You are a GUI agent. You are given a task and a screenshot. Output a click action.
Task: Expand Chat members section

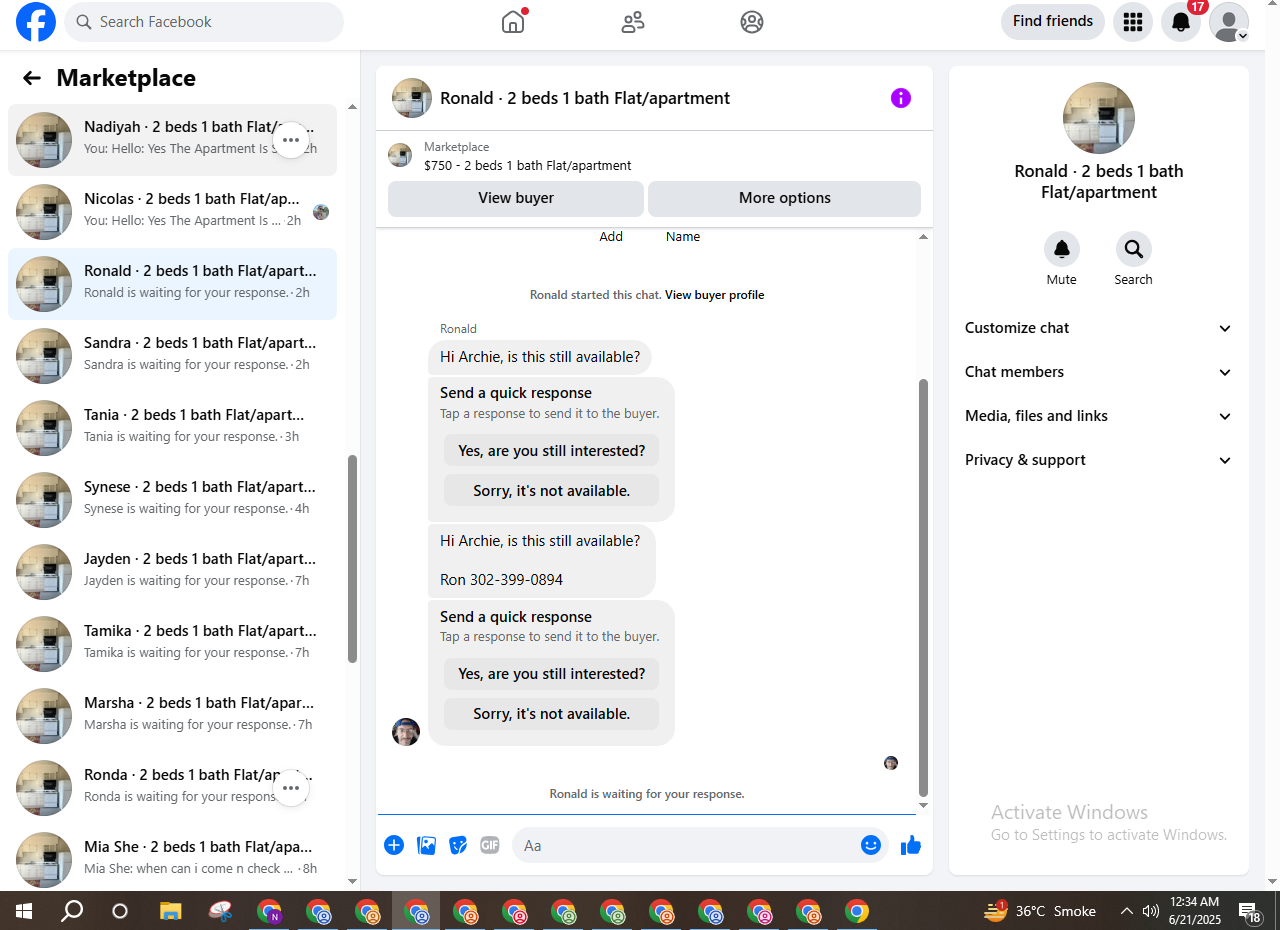click(1099, 372)
